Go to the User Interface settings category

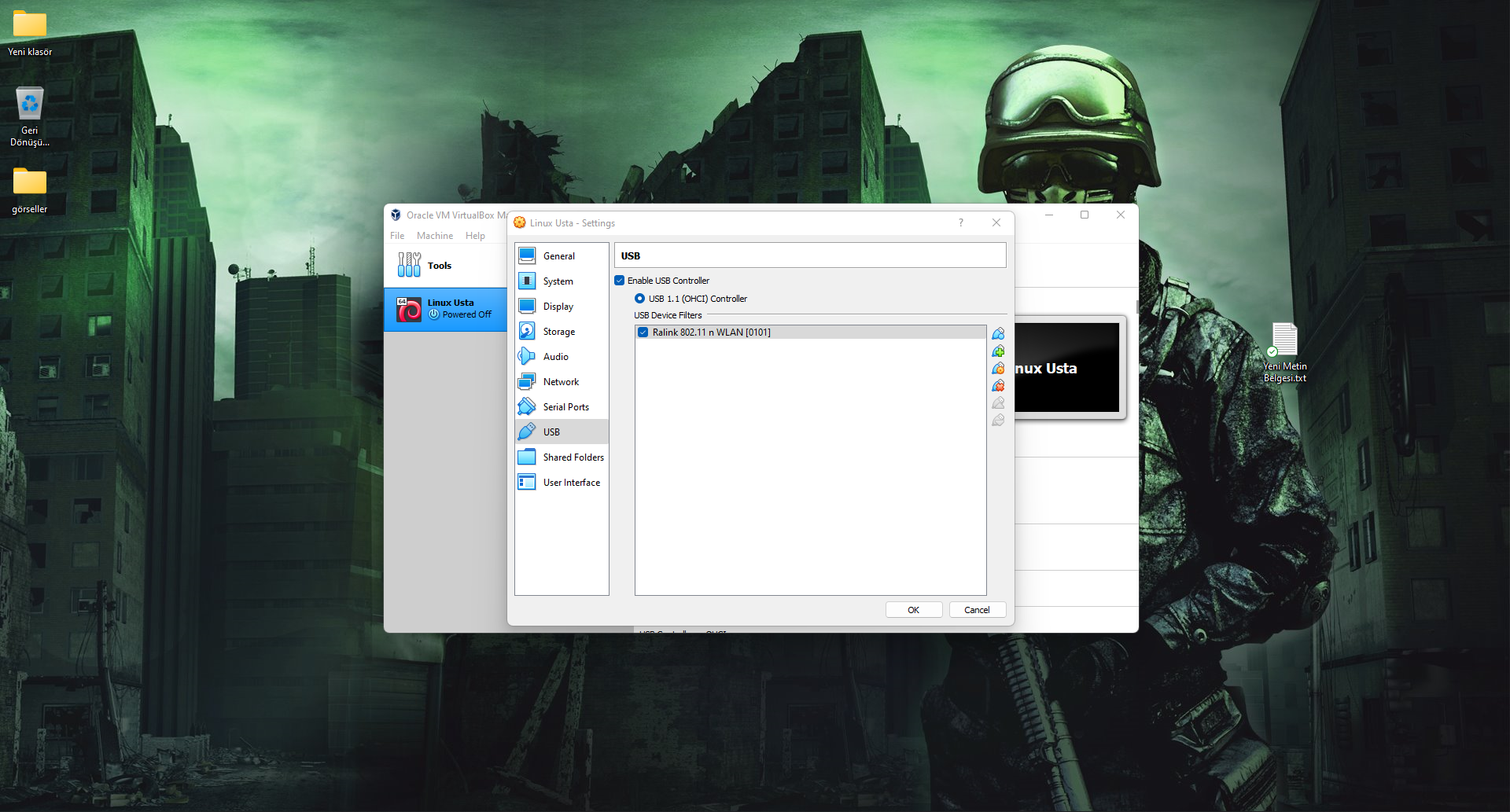tap(562, 483)
